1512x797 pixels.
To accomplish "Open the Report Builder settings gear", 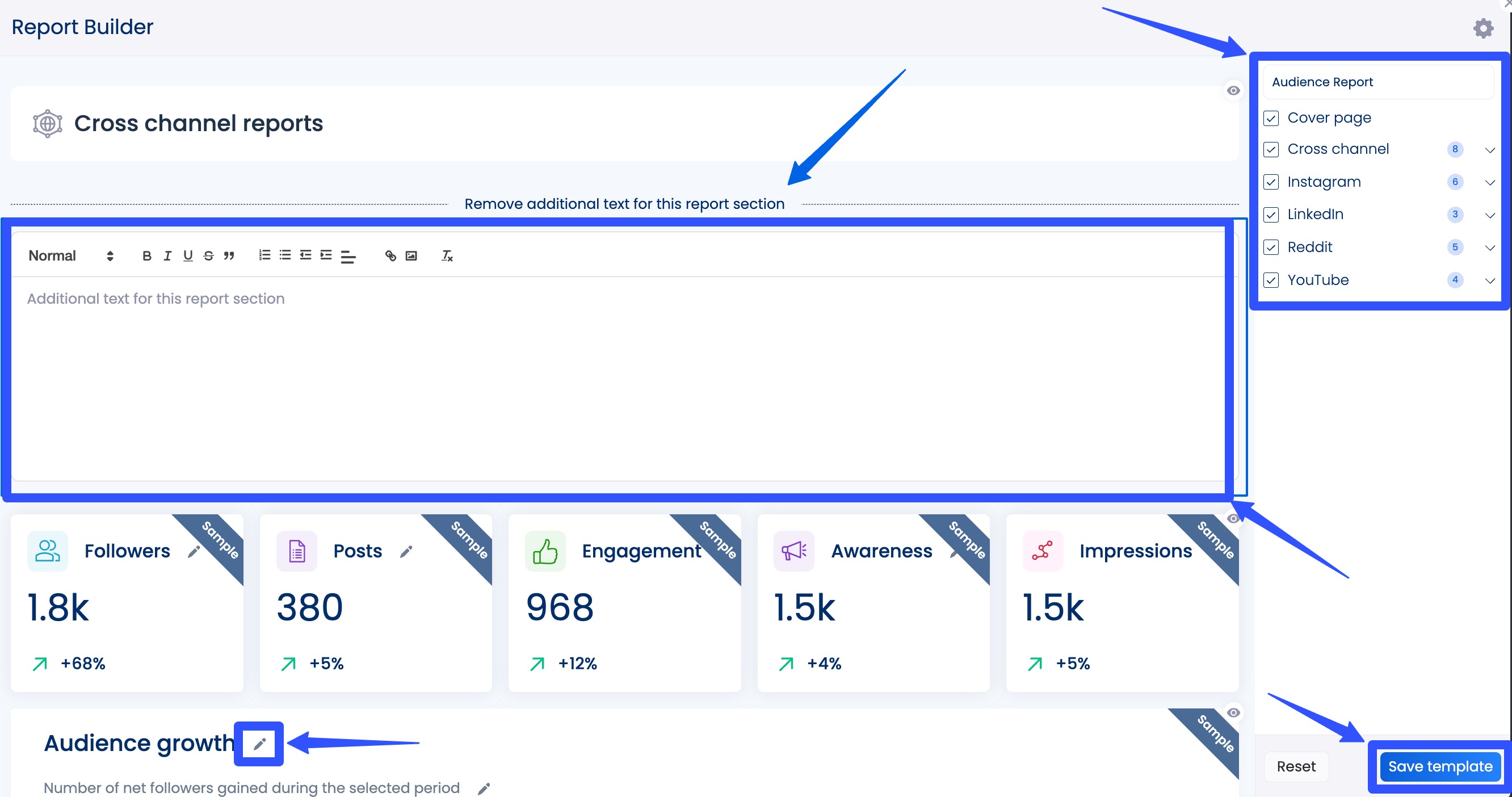I will (1483, 28).
